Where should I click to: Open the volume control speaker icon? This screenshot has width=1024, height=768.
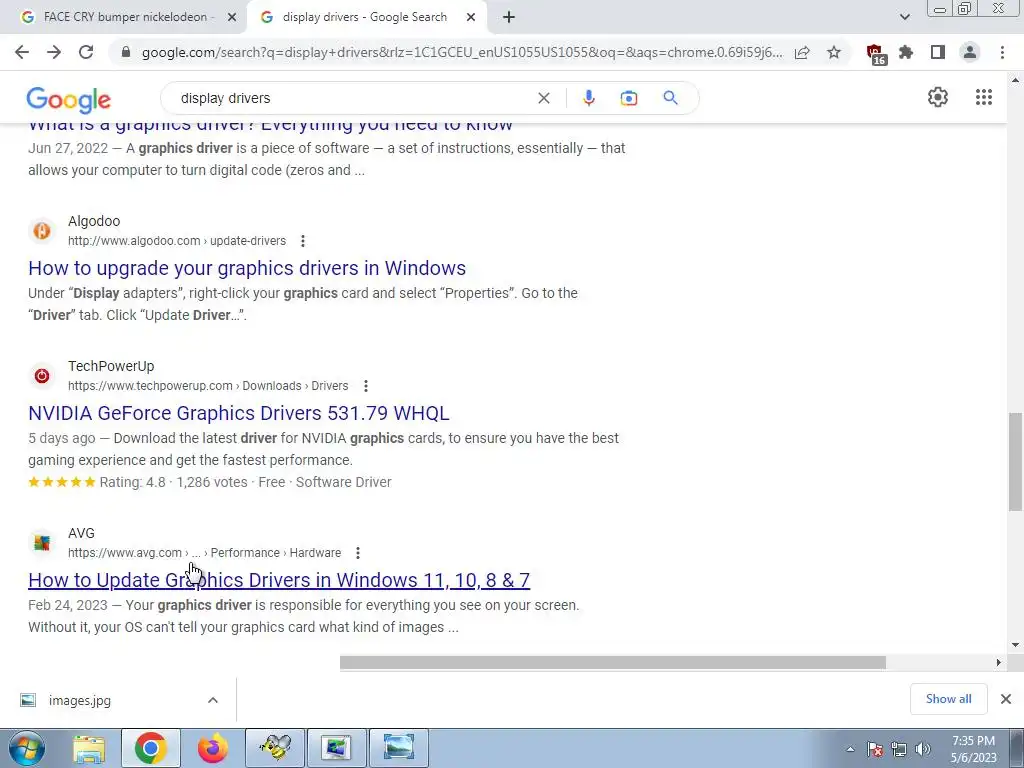click(x=922, y=749)
